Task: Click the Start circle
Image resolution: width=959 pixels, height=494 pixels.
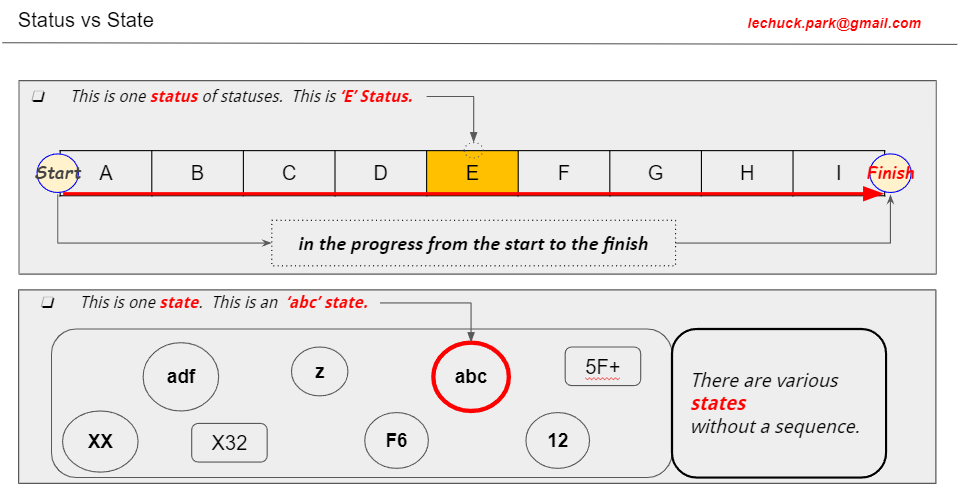Action: pyautogui.click(x=57, y=173)
